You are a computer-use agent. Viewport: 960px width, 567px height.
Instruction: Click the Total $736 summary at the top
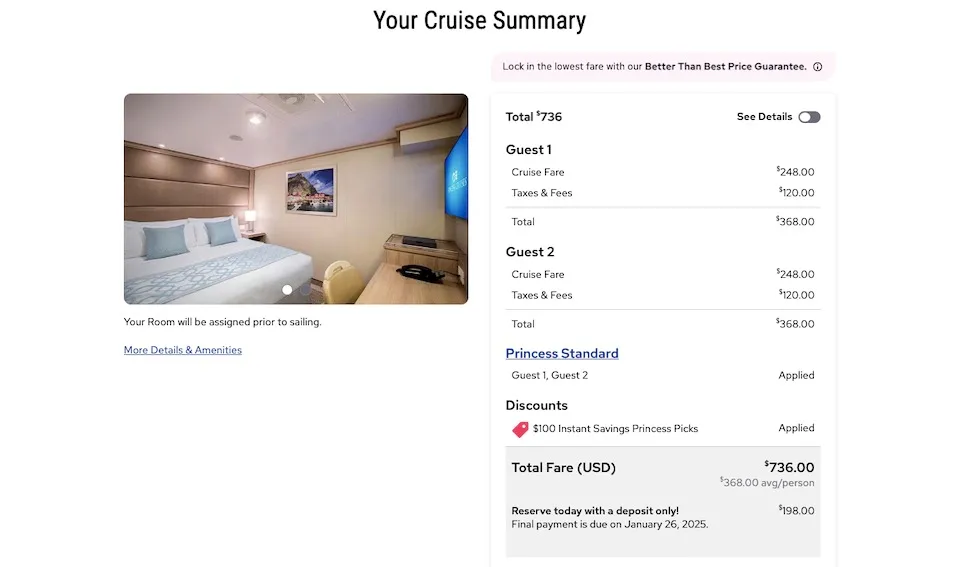pyautogui.click(x=534, y=117)
